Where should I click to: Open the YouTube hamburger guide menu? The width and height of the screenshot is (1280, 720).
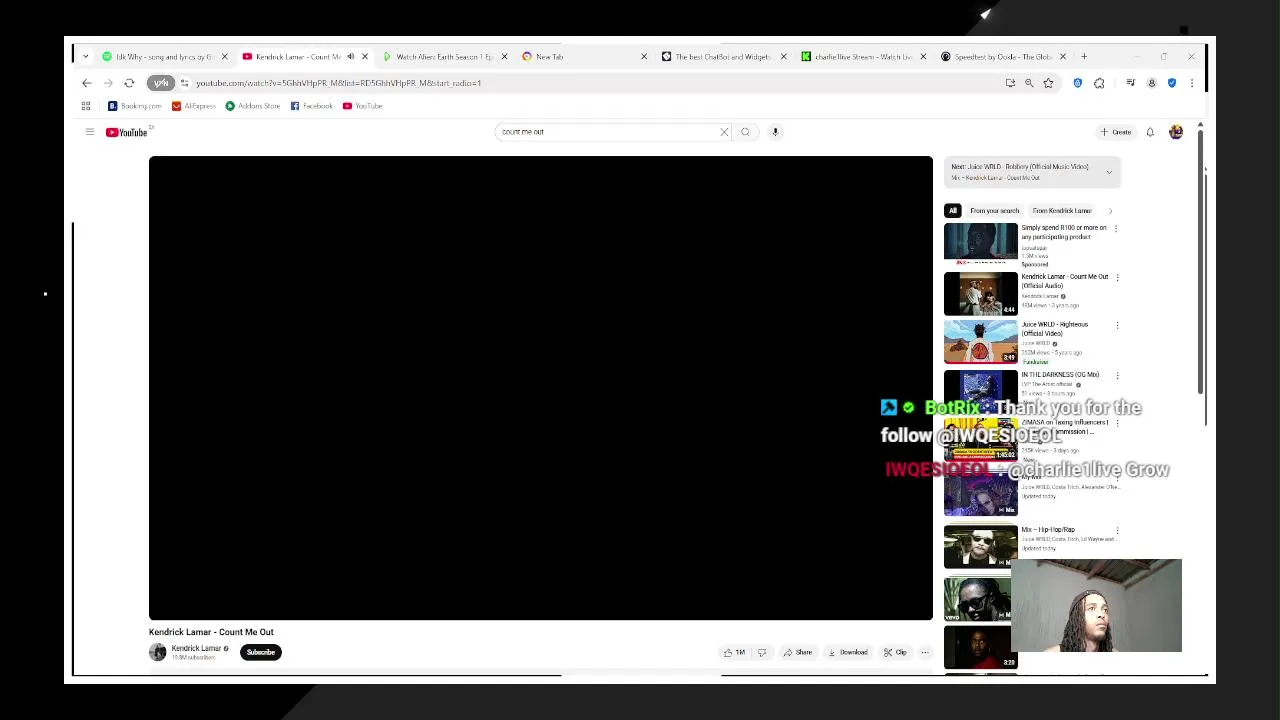[x=89, y=132]
